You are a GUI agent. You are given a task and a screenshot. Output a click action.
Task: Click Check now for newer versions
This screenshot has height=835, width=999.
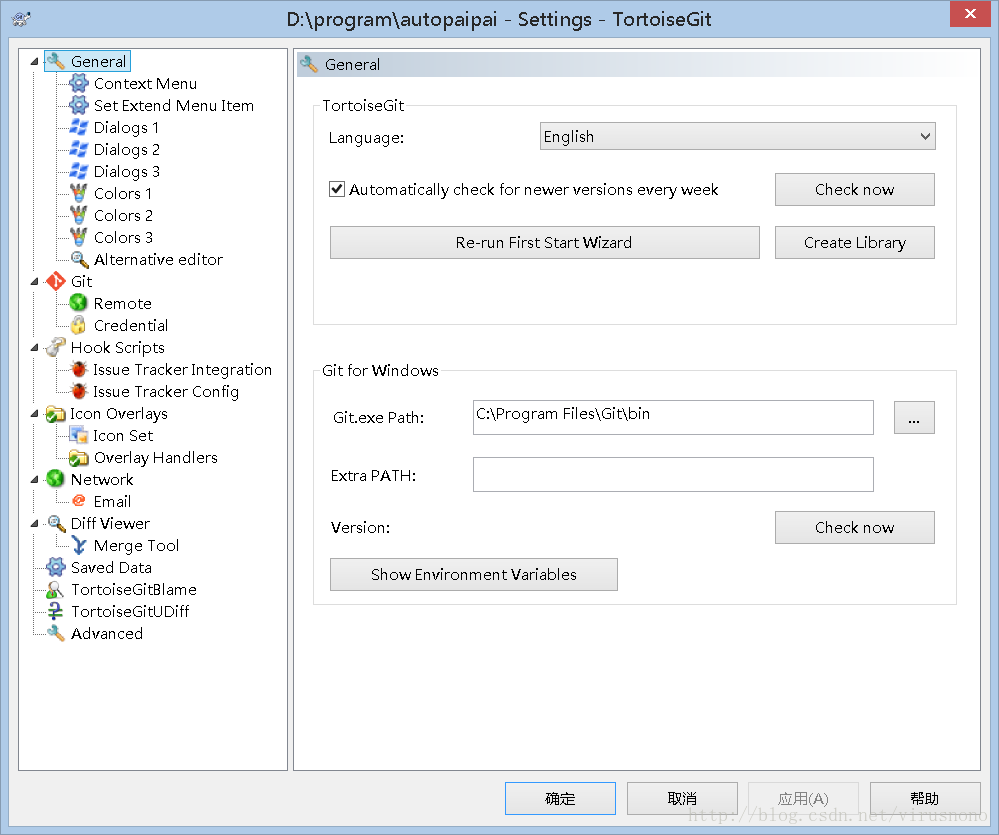click(854, 189)
